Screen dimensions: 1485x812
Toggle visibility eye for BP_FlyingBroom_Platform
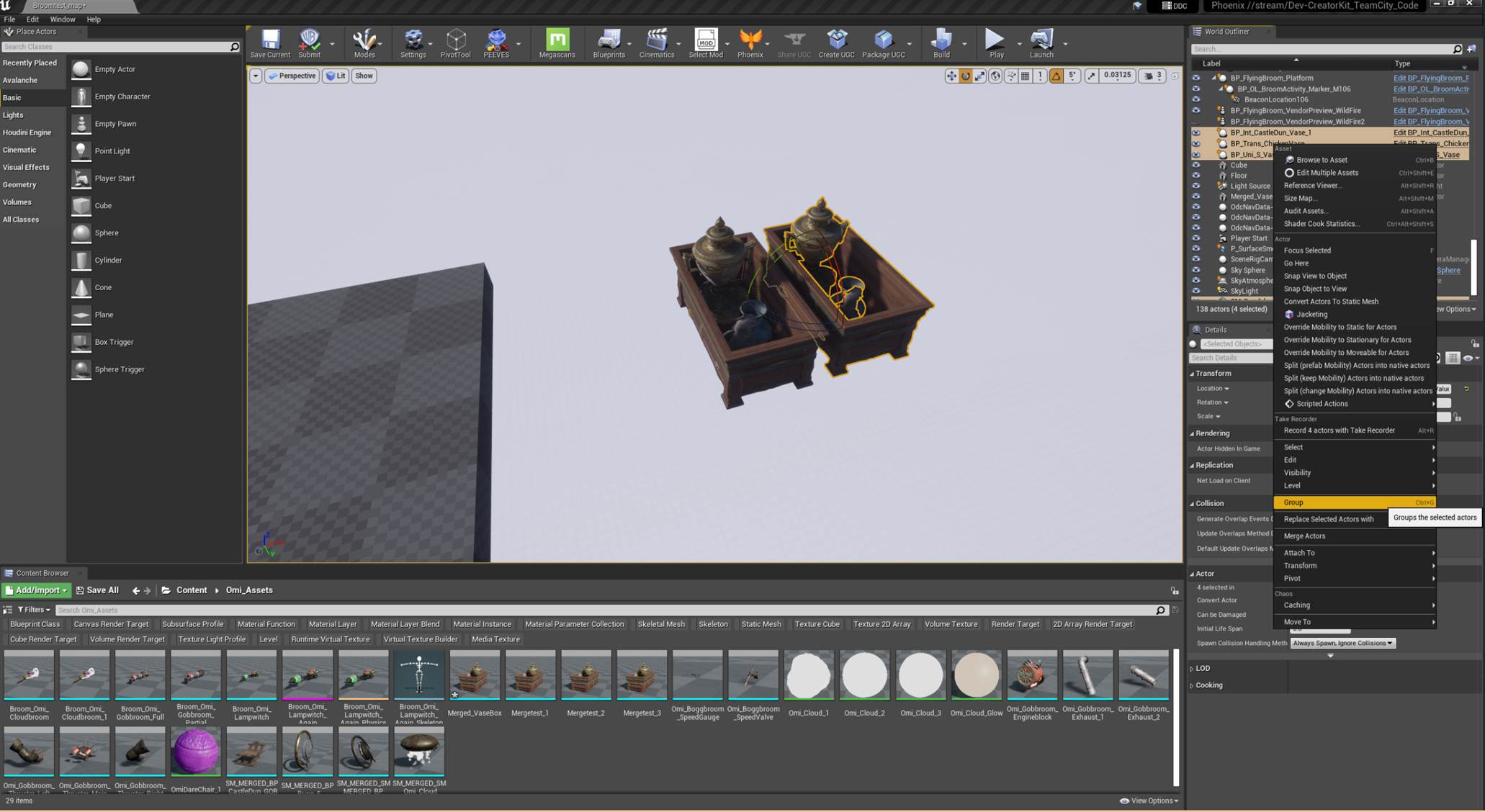pos(1196,78)
